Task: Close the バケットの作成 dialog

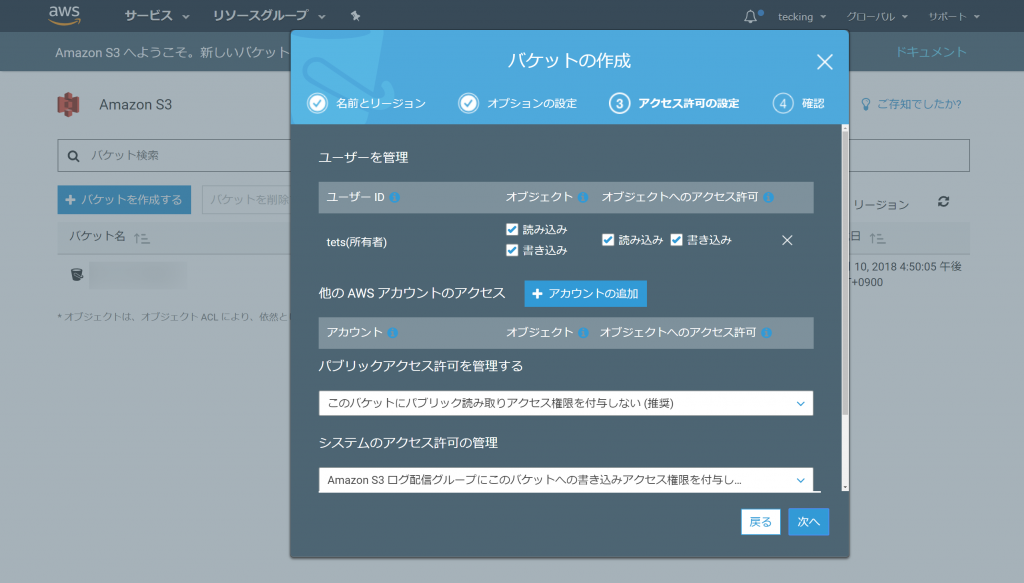Action: click(x=824, y=62)
